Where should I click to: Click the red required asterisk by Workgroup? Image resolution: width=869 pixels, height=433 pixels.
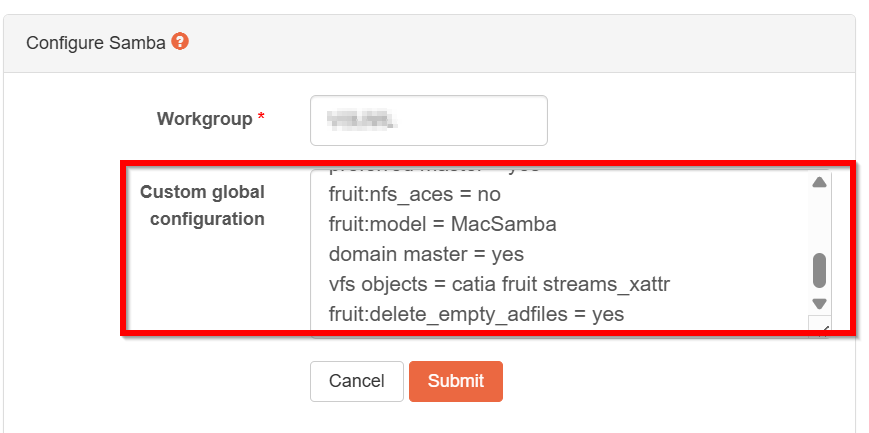(262, 119)
